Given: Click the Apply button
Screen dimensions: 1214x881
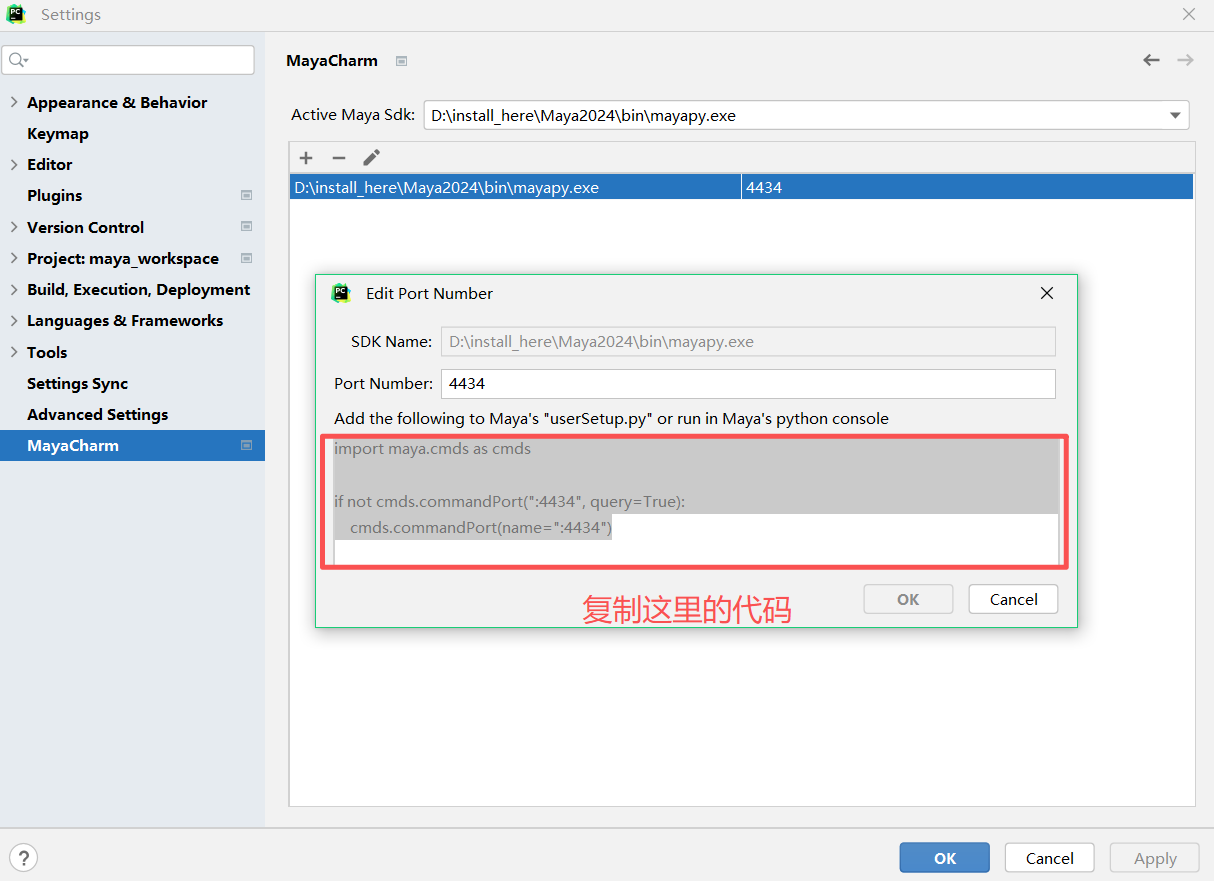Looking at the screenshot, I should coord(1155,858).
